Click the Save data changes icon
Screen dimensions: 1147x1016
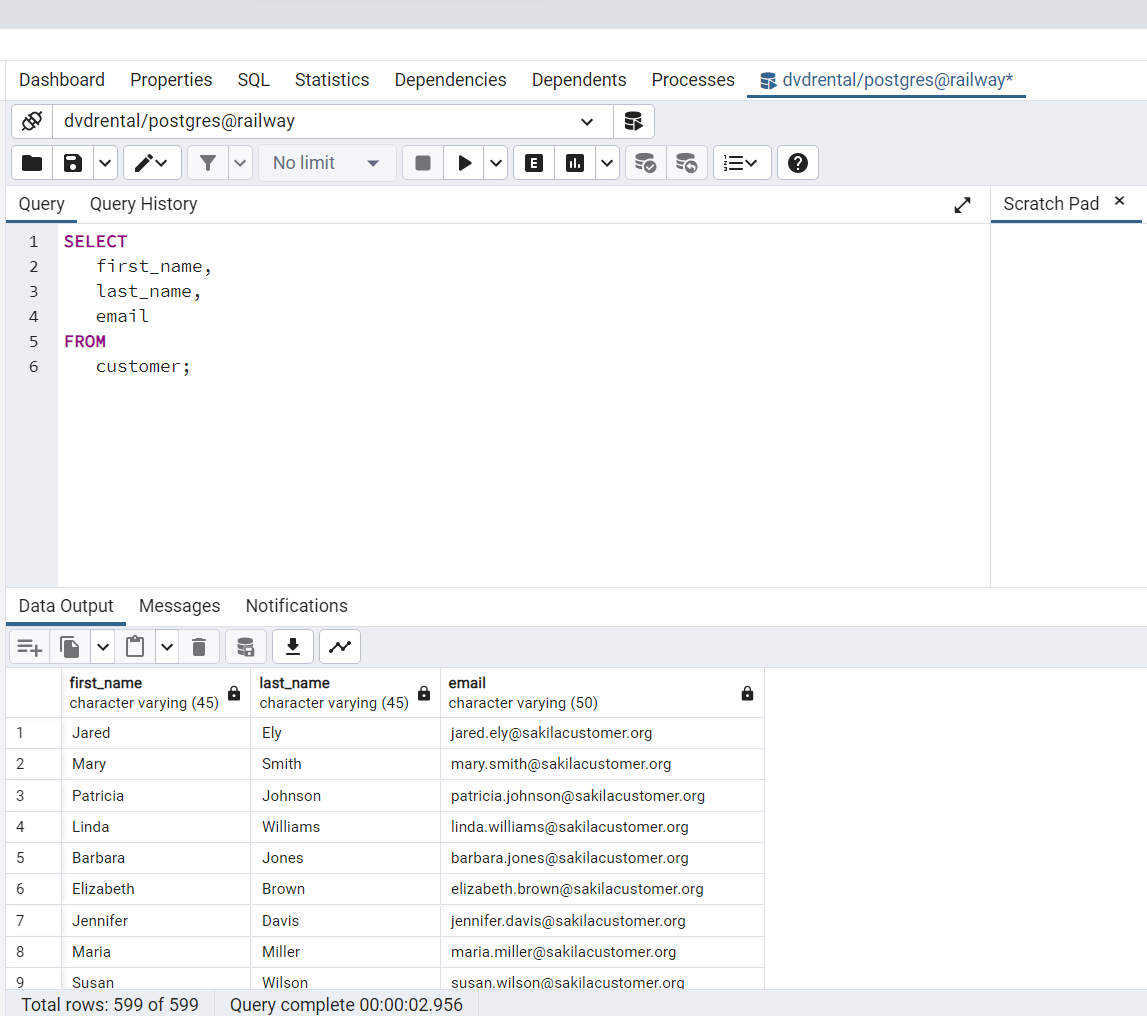click(246, 647)
